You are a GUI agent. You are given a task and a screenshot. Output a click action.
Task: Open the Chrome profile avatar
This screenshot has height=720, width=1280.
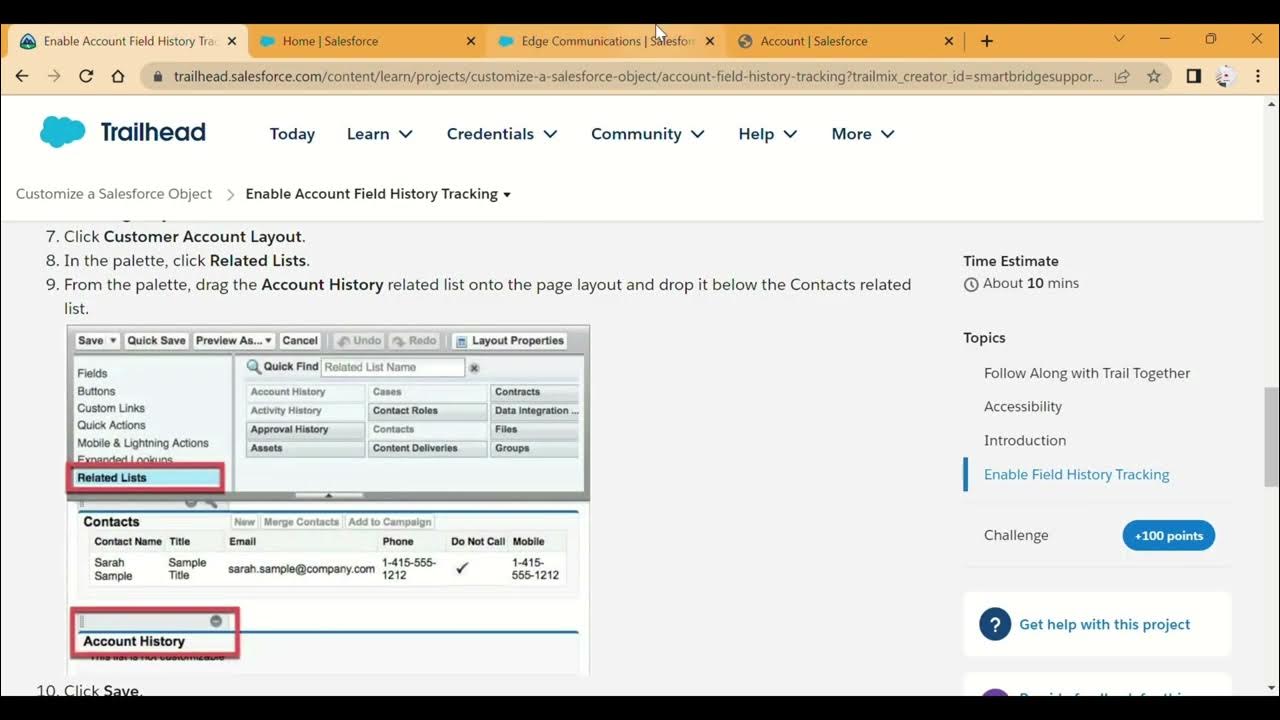click(1226, 76)
